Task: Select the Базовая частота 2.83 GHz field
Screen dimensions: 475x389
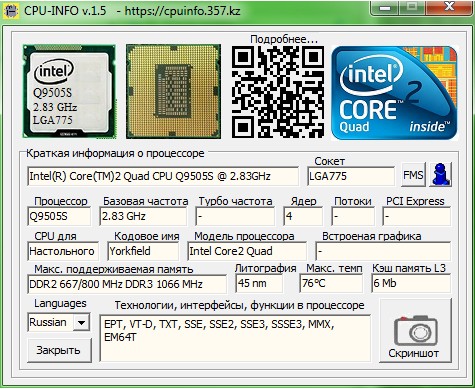Action: (143, 216)
